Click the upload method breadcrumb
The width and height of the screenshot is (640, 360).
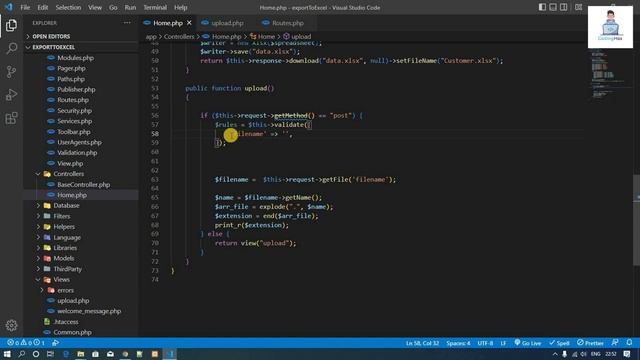pos(297,36)
